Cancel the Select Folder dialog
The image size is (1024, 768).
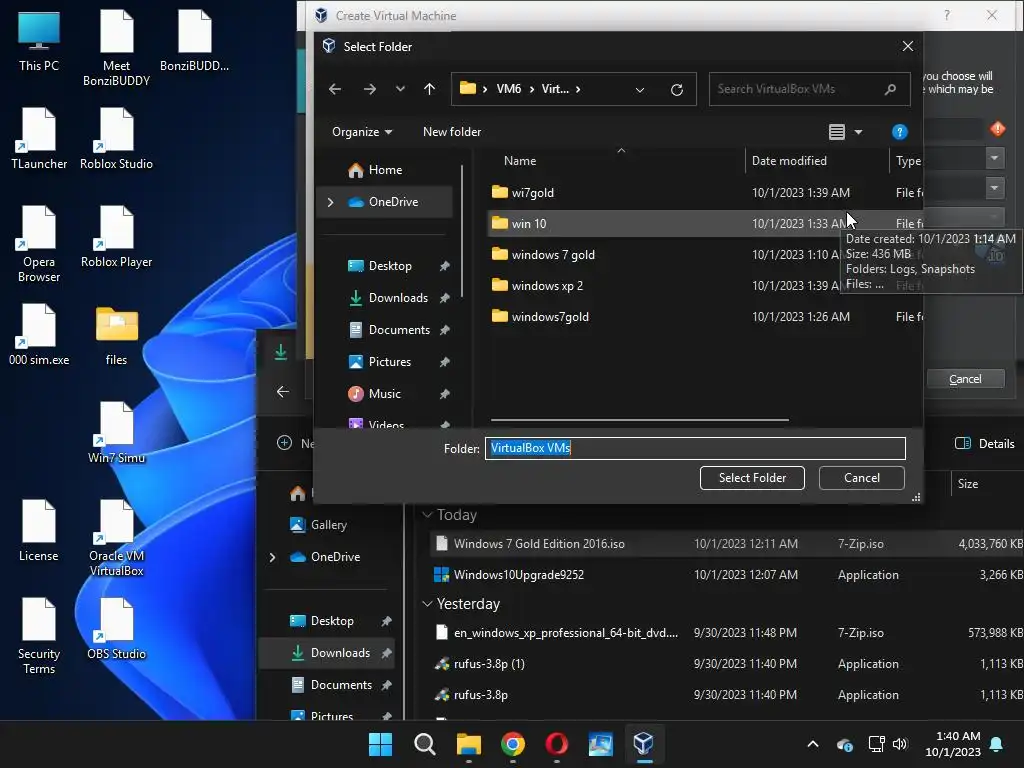861,478
